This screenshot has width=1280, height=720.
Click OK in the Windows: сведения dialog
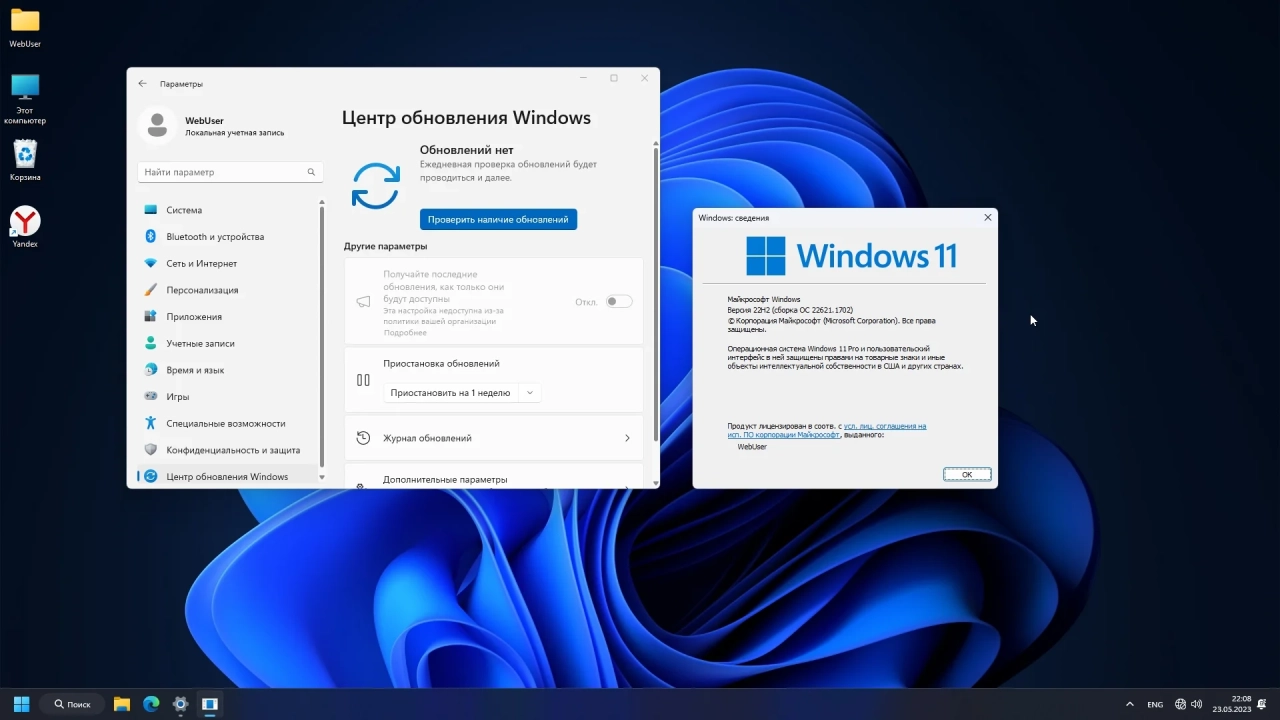(967, 474)
